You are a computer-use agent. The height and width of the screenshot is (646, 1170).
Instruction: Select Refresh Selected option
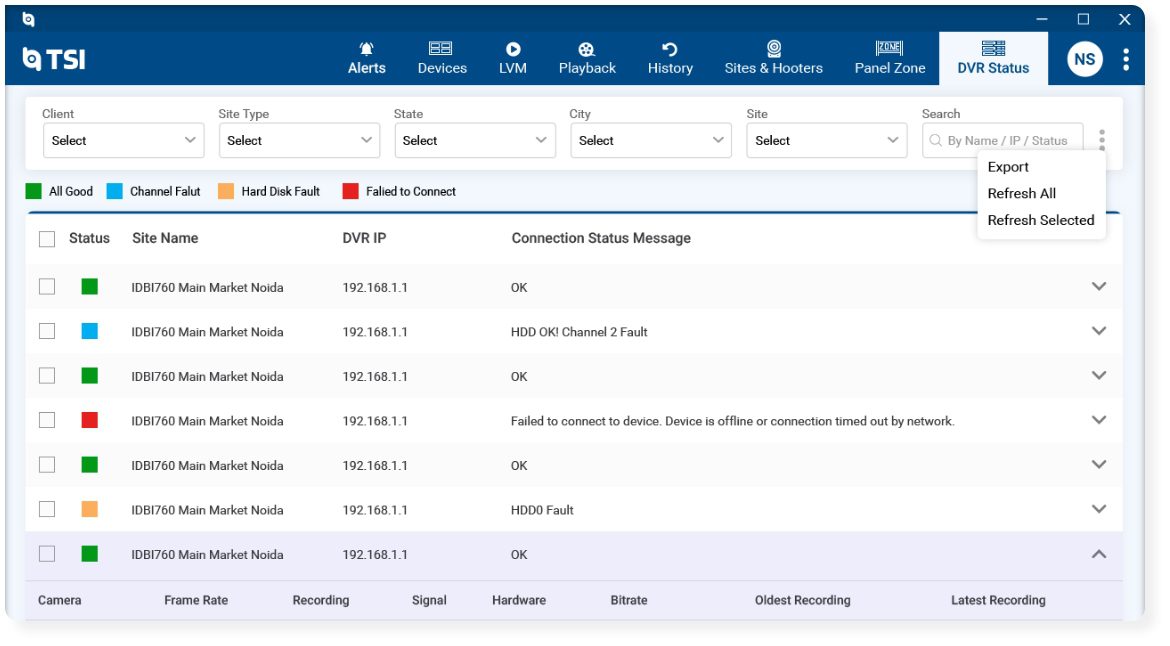[1041, 220]
